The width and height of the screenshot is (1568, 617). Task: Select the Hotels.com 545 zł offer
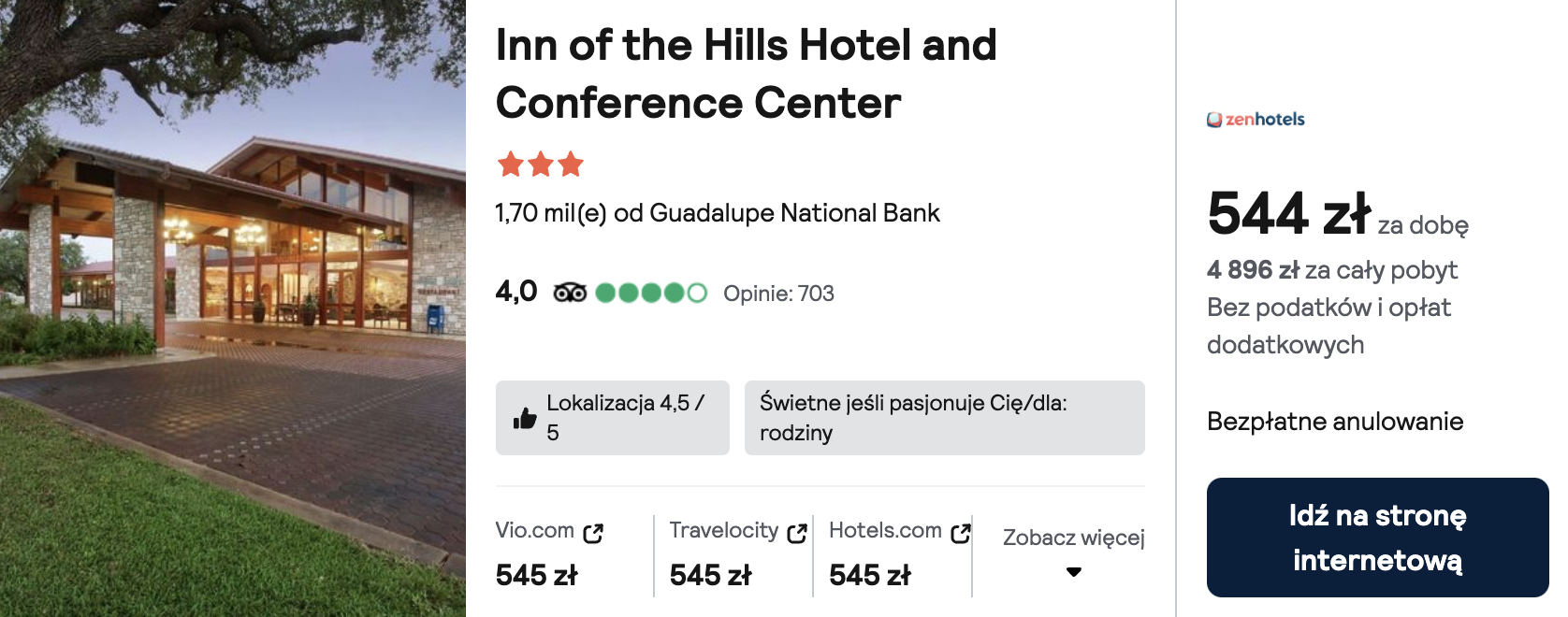tap(900, 553)
